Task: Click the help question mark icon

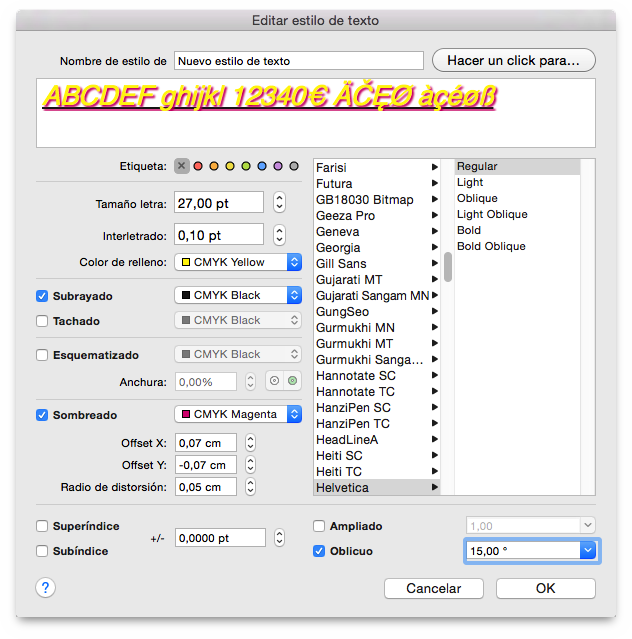Action: (46, 588)
